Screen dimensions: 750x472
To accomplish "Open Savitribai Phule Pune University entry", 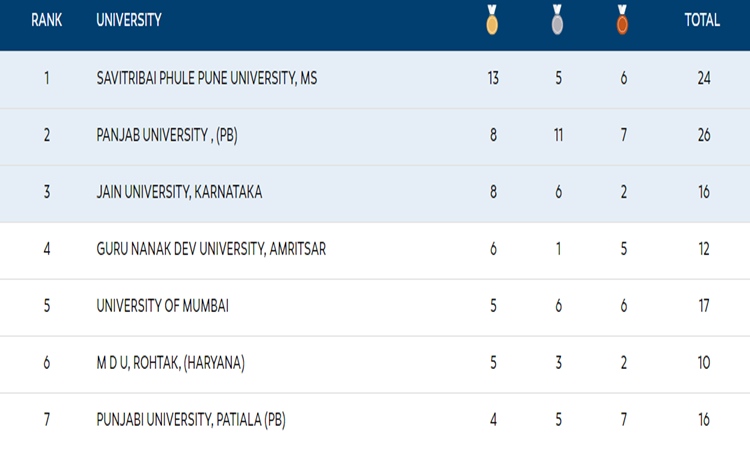I will pyautogui.click(x=207, y=78).
